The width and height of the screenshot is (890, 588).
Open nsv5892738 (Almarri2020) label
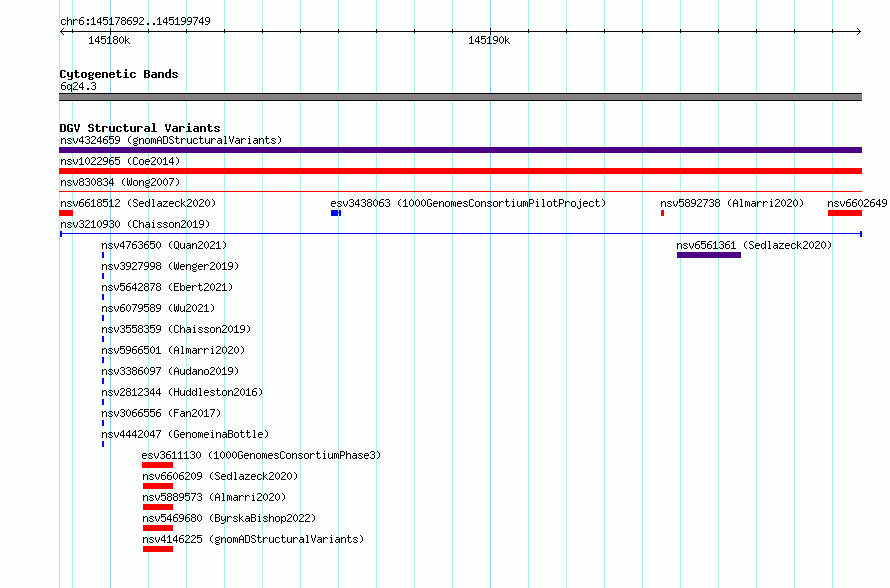pyautogui.click(x=732, y=203)
